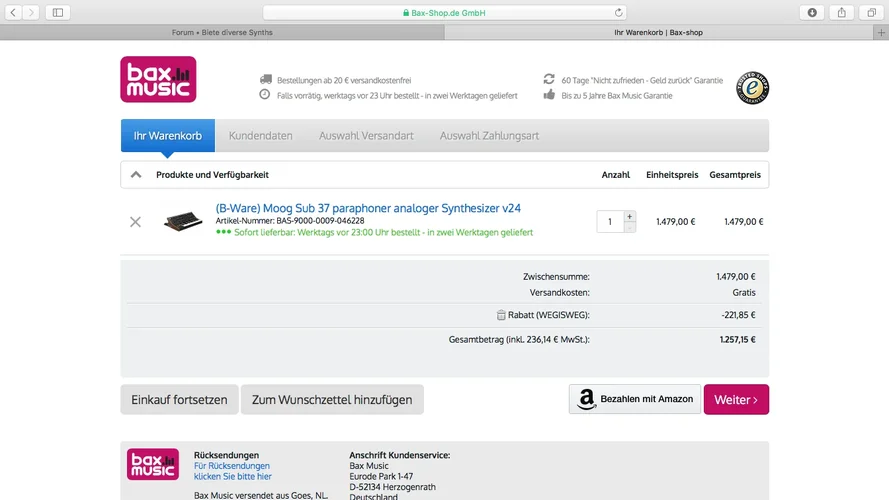Click the circular arrows return guarantee icon
Image resolution: width=889 pixels, height=500 pixels.
(x=549, y=79)
